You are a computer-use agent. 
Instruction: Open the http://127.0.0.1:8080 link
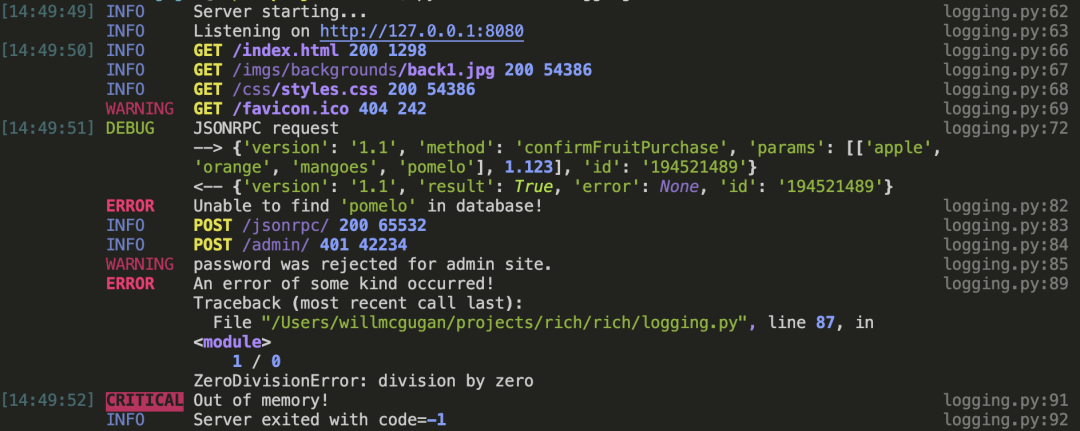point(422,31)
